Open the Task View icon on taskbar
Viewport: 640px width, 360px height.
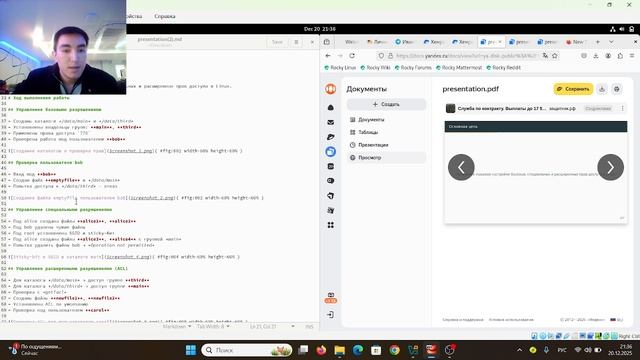pyautogui.click(x=303, y=350)
